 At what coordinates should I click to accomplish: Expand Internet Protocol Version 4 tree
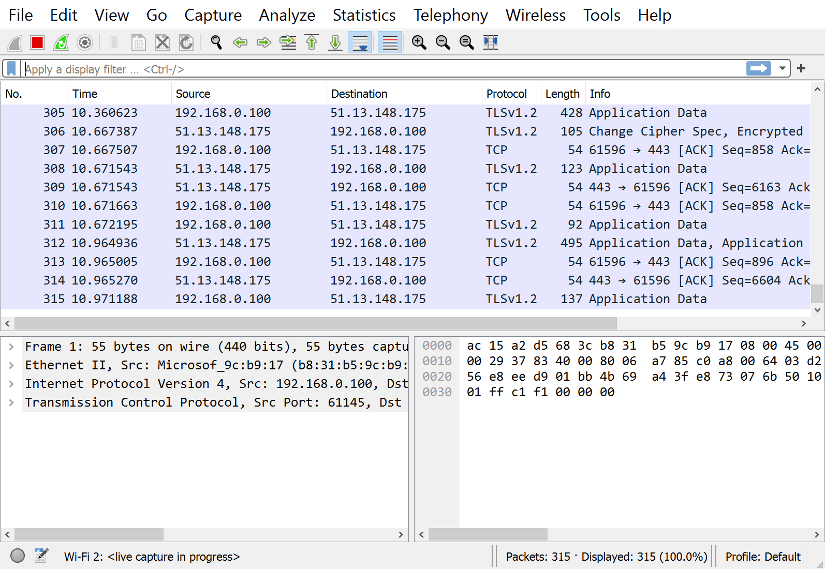(x=11, y=384)
